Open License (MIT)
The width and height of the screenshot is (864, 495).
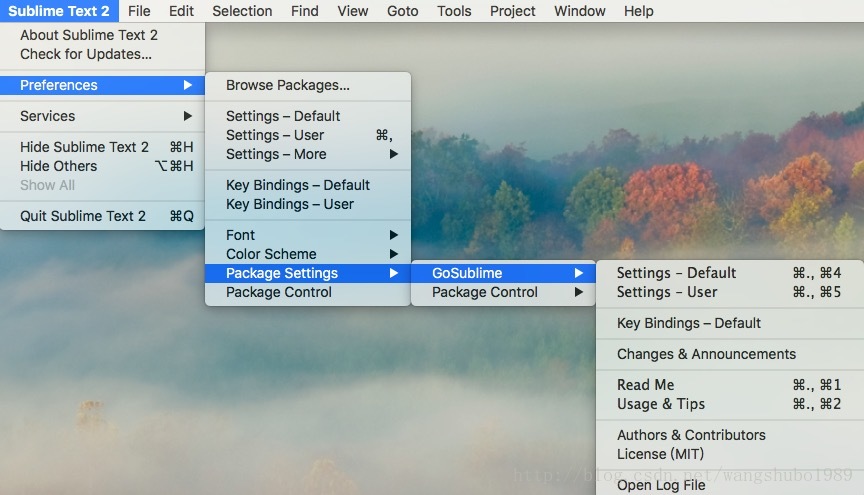pos(730,454)
